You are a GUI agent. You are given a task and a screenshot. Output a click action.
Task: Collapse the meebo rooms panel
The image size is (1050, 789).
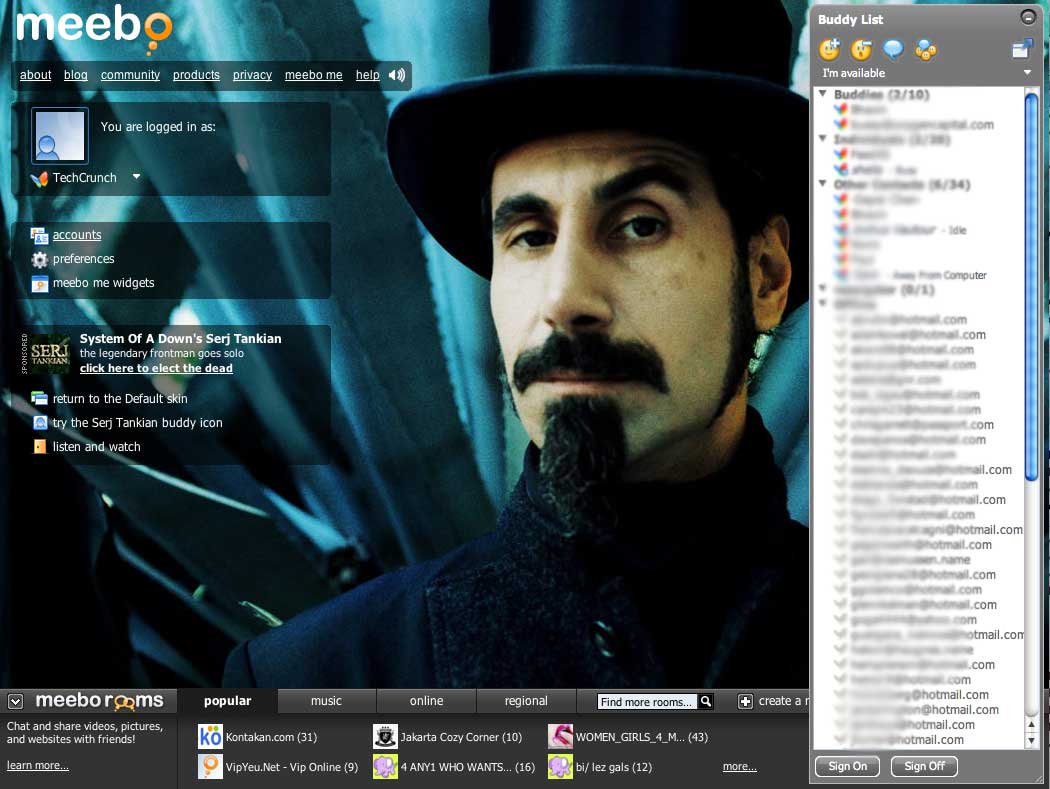(x=16, y=702)
